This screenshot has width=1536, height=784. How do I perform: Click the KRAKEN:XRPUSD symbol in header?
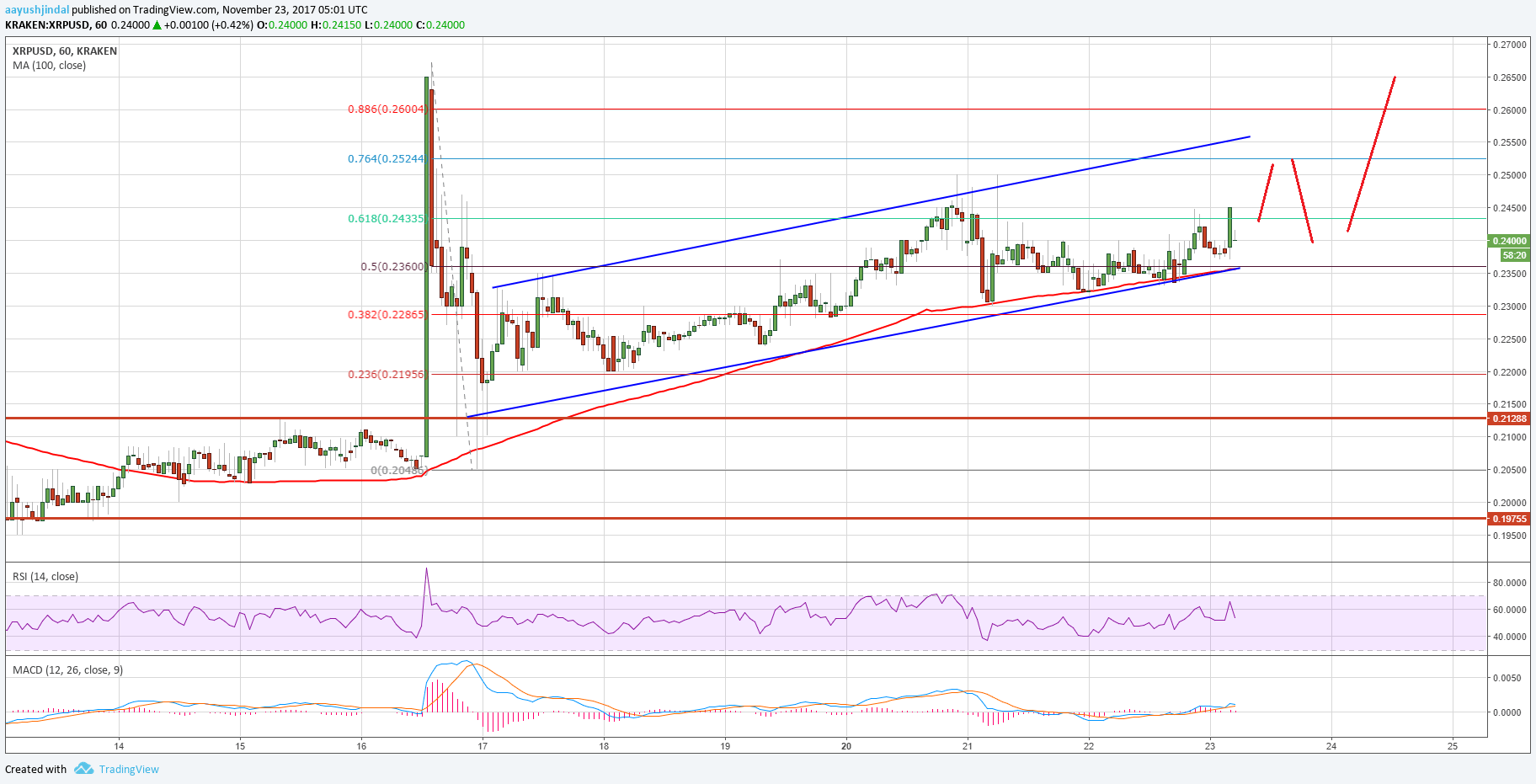[x=47, y=24]
